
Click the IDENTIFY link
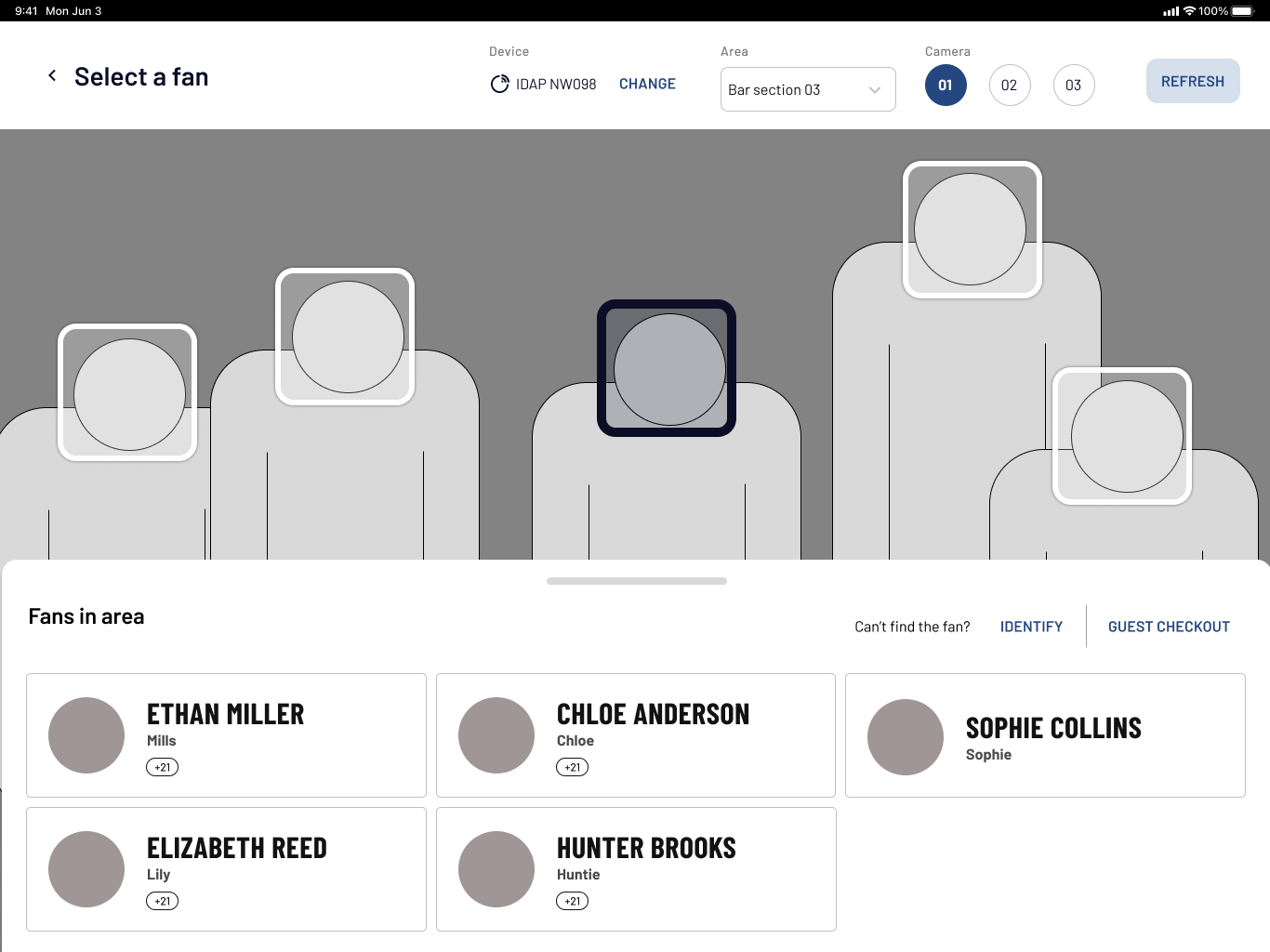(1031, 627)
